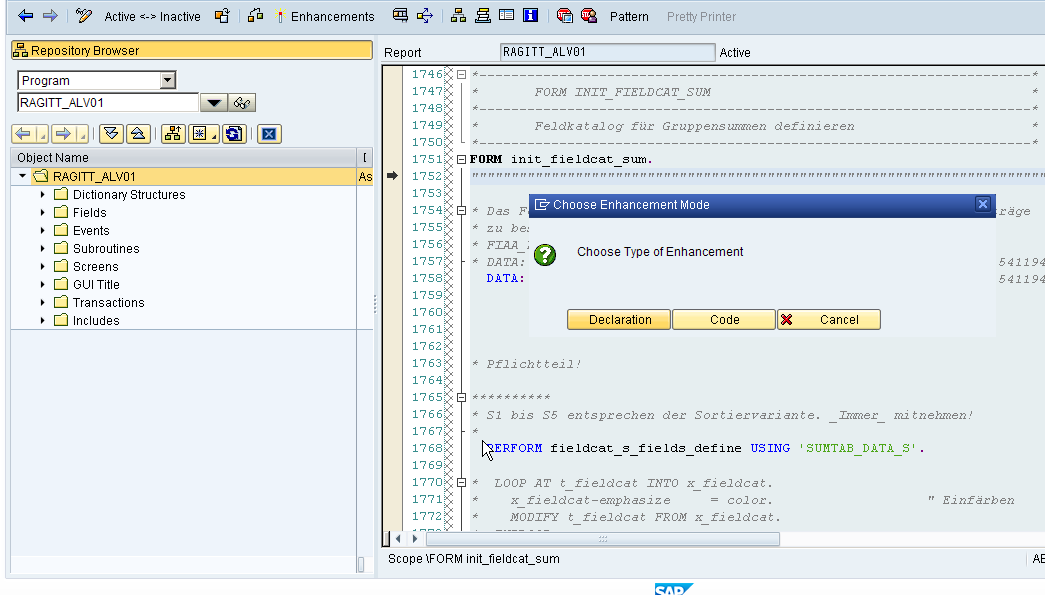Viewport: 1045px width, 595px height.
Task: Click the back navigation arrow
Action: [x=25, y=15]
